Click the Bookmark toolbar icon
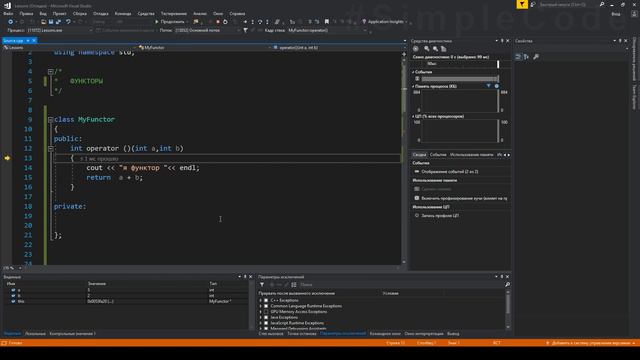Image resolution: width=640 pixels, height=360 pixels. coord(327,22)
